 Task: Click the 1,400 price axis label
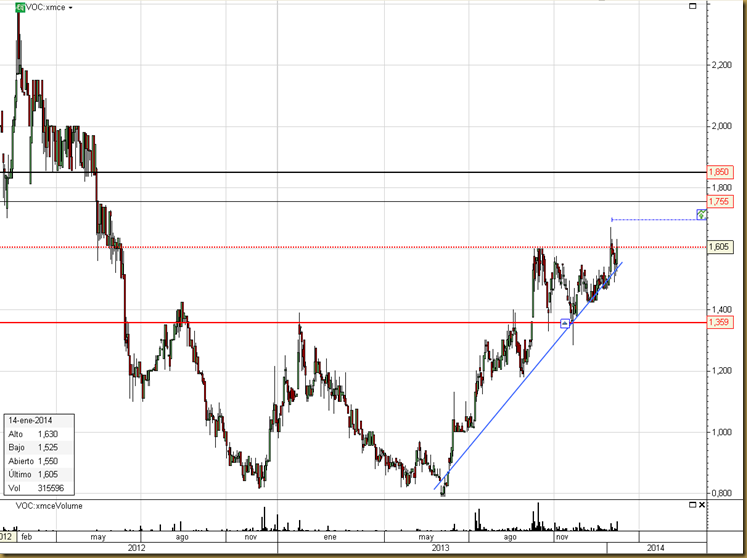tap(721, 310)
